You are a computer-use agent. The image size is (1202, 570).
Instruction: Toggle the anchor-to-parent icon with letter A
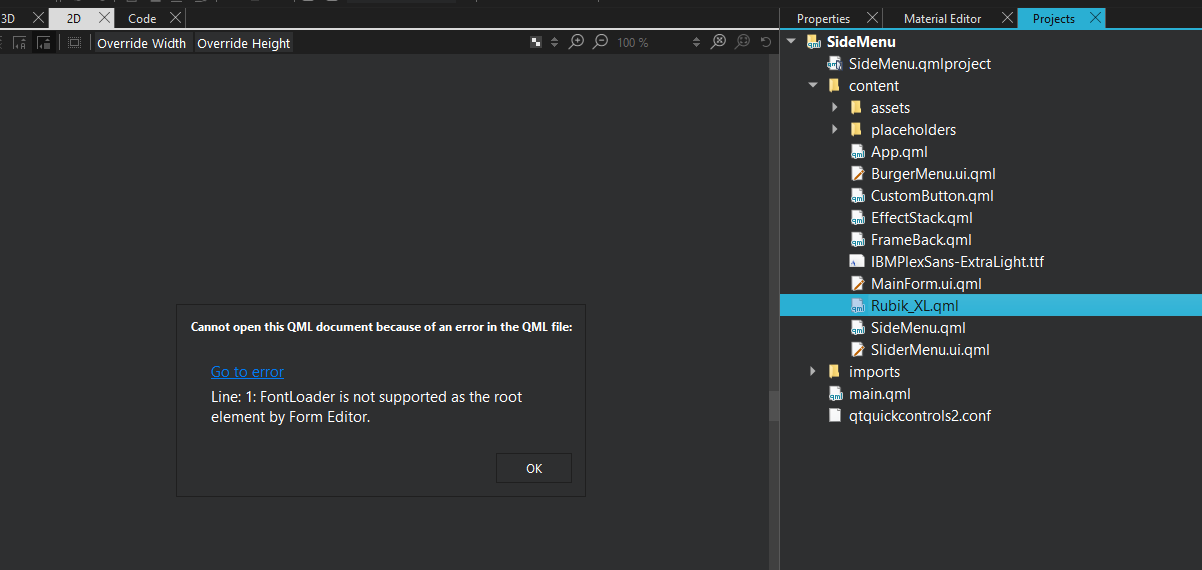19,42
